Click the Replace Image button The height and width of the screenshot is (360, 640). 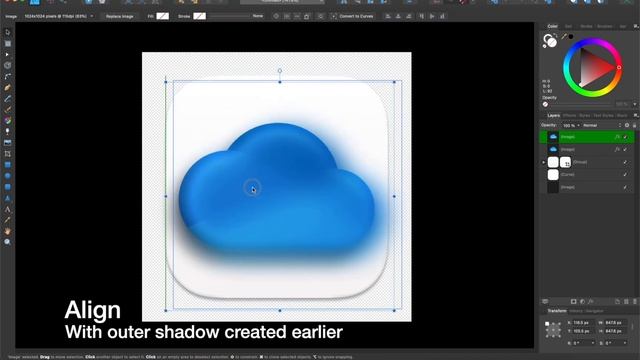click(x=119, y=16)
